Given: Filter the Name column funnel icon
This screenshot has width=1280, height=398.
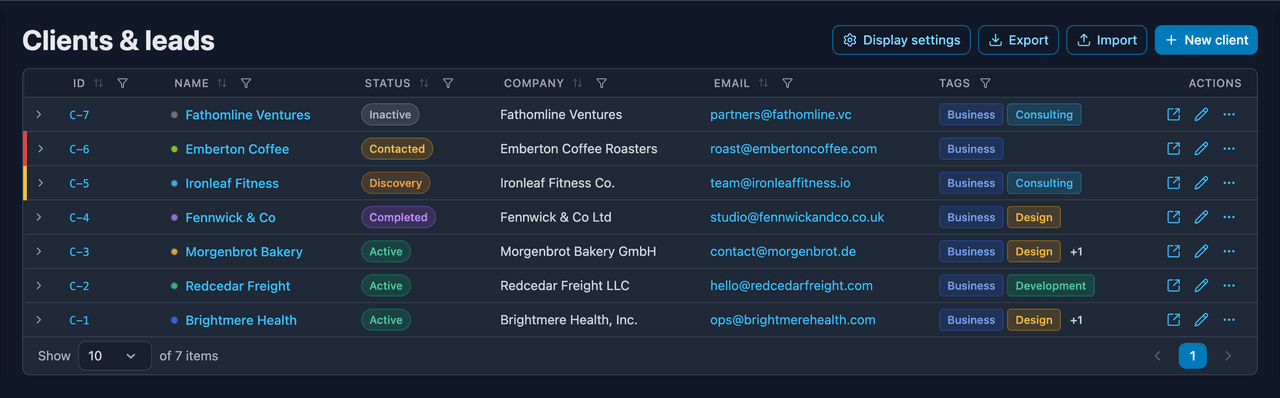Looking at the screenshot, I should pyautogui.click(x=246, y=84).
